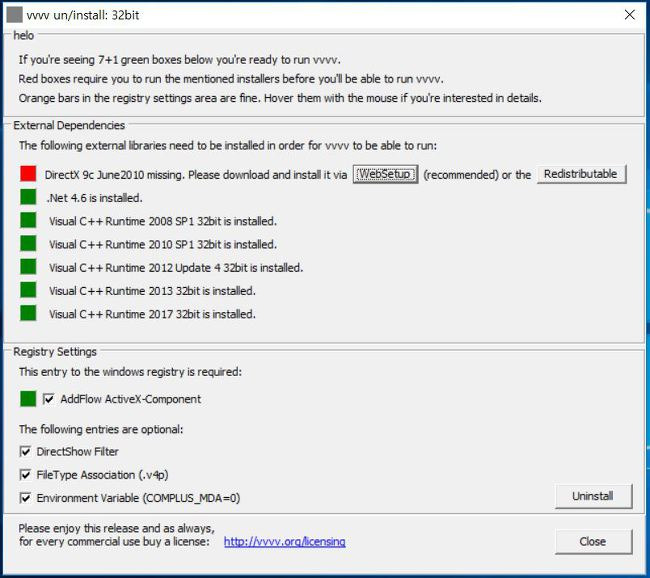Click 'Orange bars in the registry settings' line
Image resolution: width=650 pixels, height=578 pixels.
[x=280, y=98]
